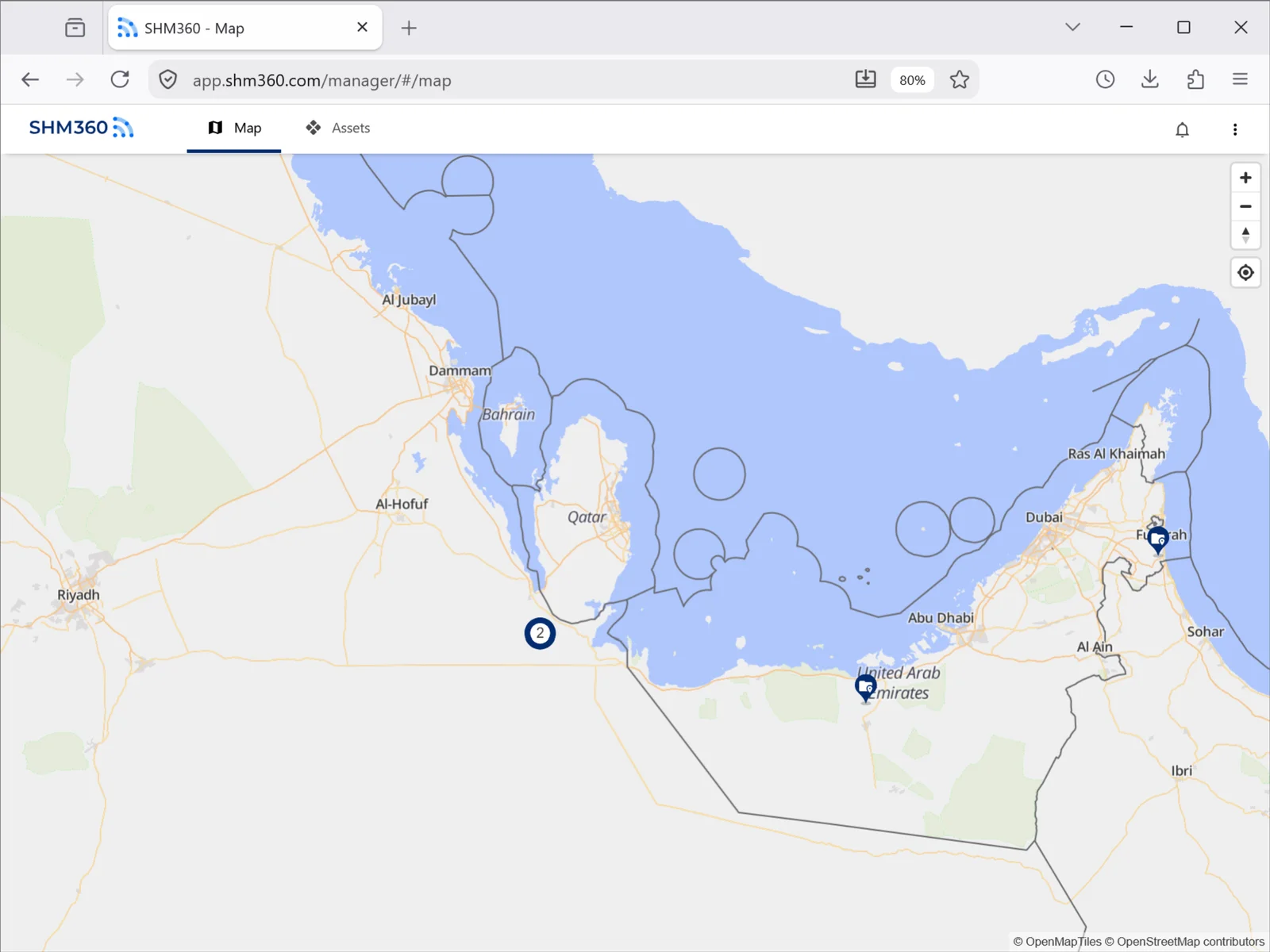Open a new browser tab
Image resolution: width=1270 pixels, height=952 pixels.
point(409,29)
